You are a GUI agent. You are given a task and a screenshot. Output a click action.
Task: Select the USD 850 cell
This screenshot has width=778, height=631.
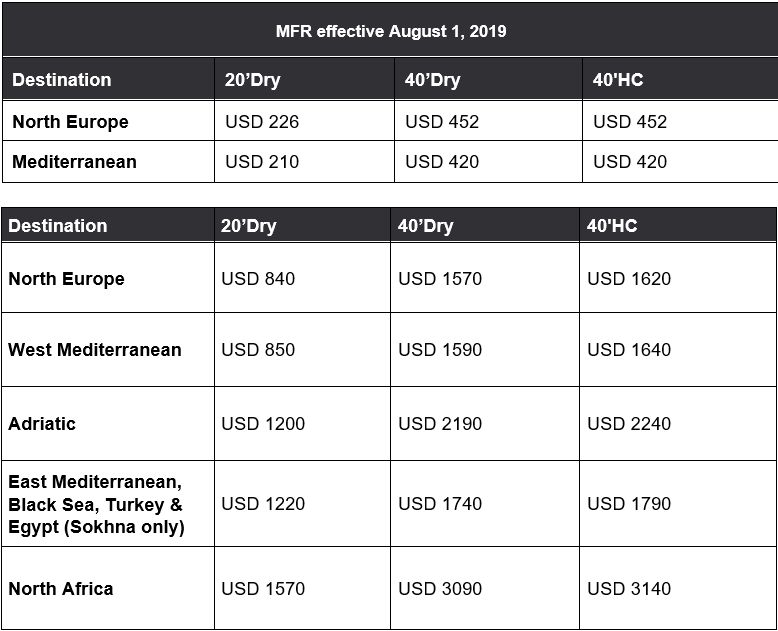click(x=258, y=350)
